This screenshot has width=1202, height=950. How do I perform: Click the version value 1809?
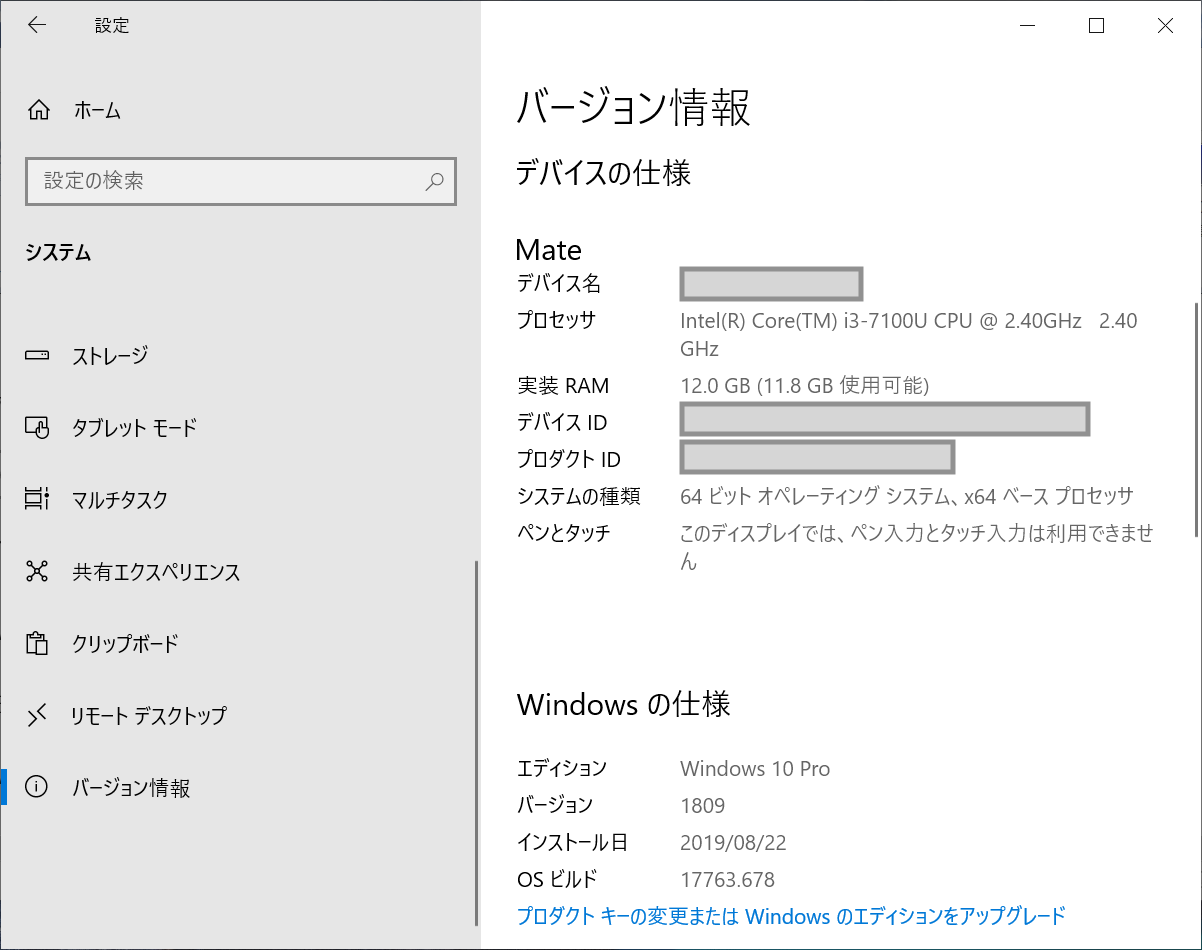click(x=702, y=806)
